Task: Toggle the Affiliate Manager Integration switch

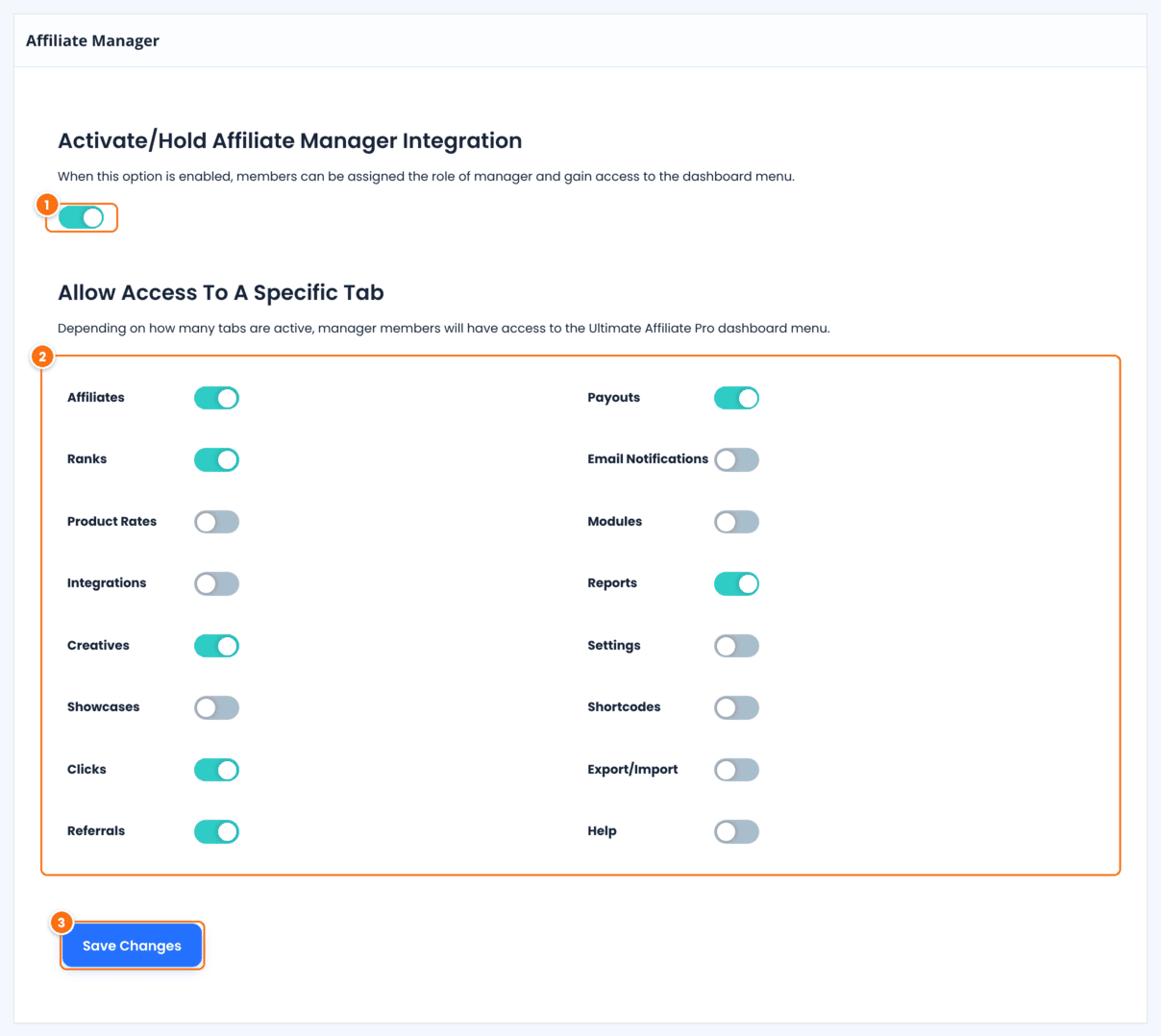Action: pyautogui.click(x=81, y=218)
